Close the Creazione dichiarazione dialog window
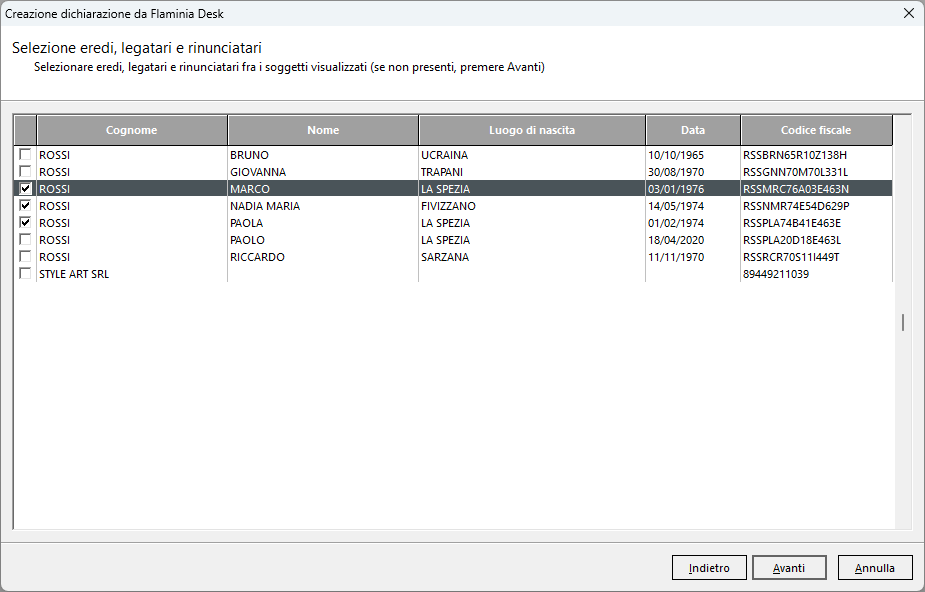 tap(908, 13)
